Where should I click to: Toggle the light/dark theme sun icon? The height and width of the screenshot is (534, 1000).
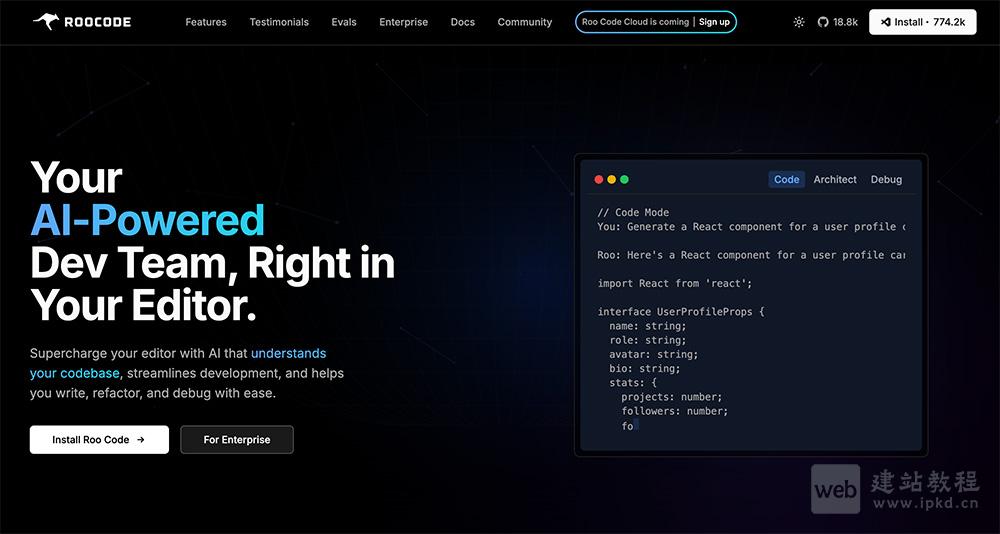coord(798,22)
